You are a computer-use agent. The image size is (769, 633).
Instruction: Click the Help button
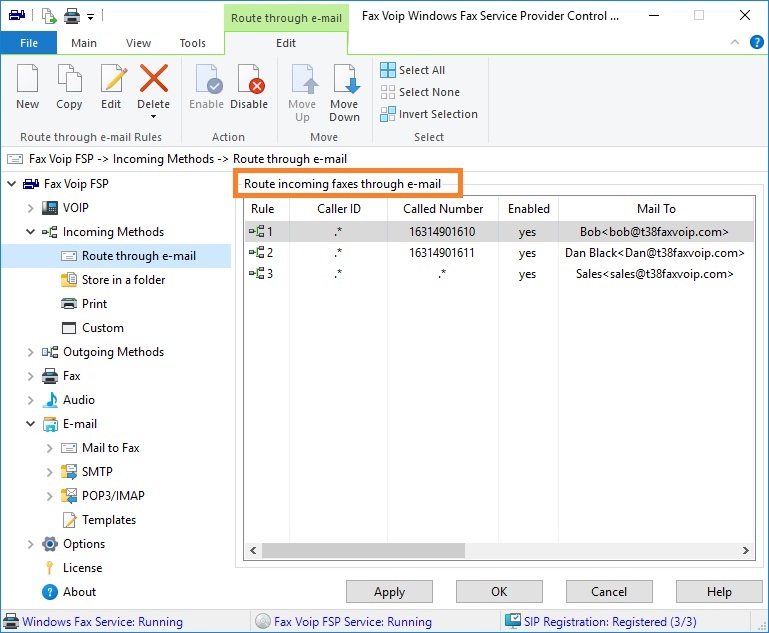[719, 592]
